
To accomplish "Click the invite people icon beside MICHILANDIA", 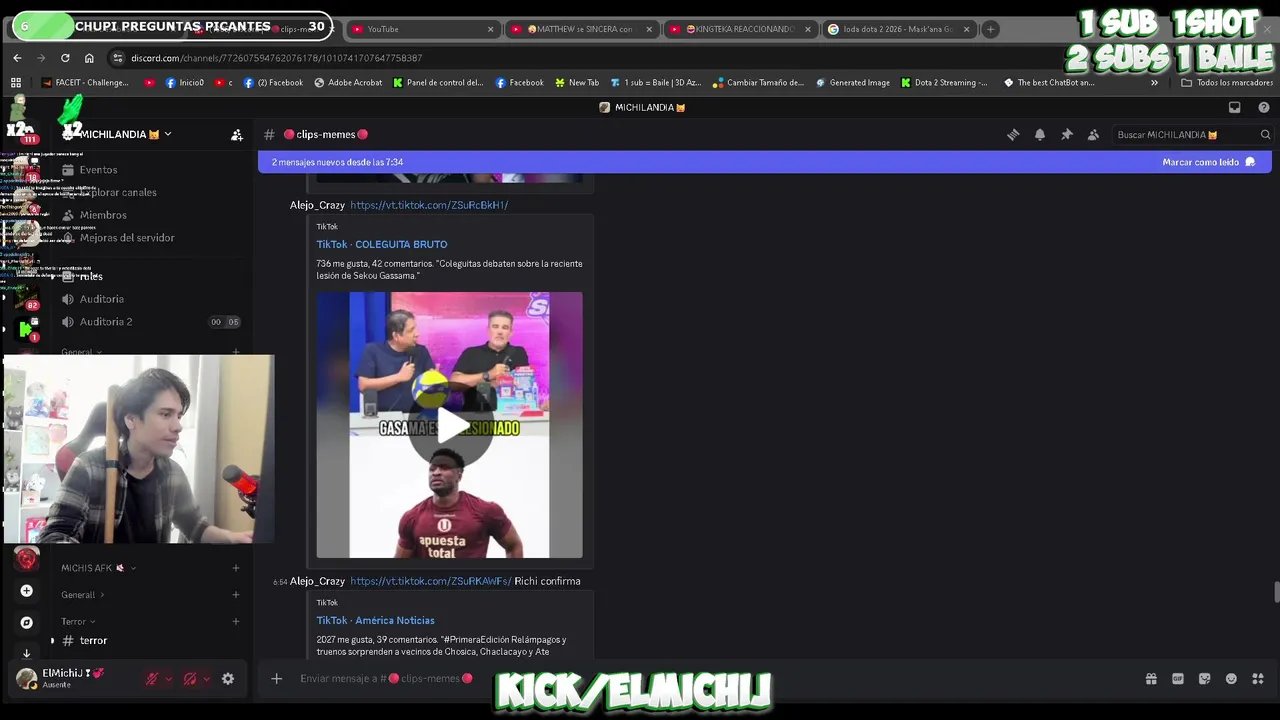I will [237, 135].
